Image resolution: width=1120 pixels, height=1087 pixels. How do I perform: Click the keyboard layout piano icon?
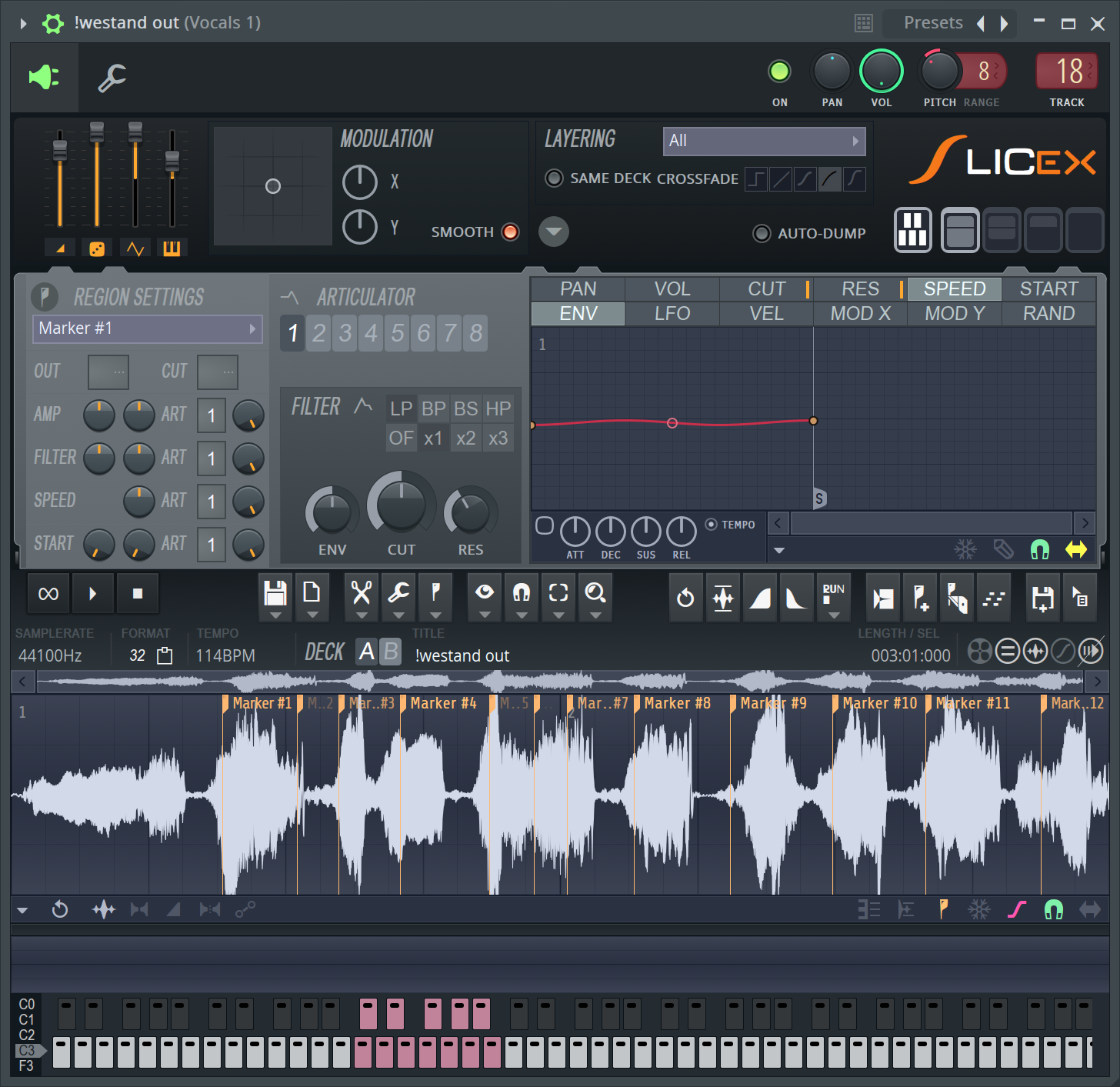tap(913, 229)
